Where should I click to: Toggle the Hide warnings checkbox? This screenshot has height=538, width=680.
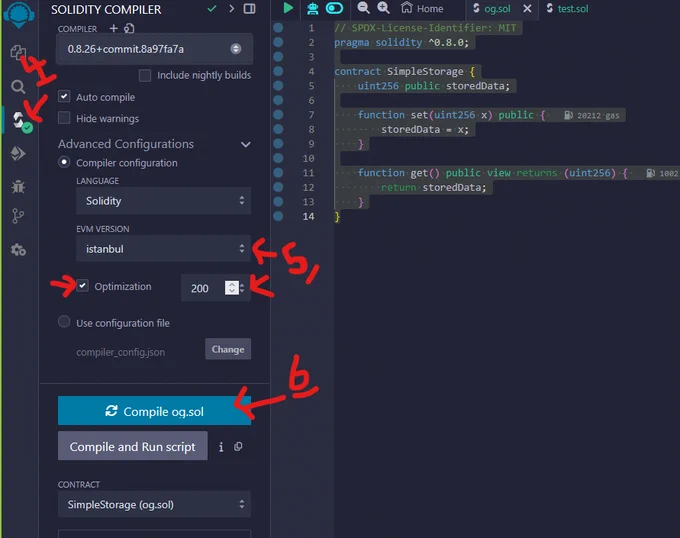point(64,117)
